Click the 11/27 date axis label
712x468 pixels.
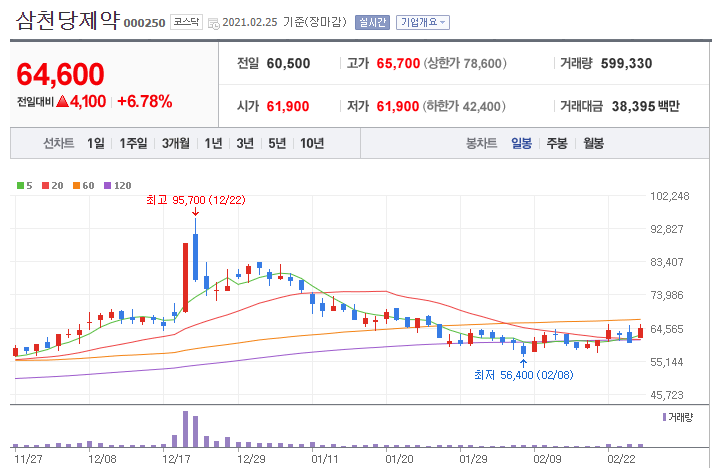pos(28,459)
